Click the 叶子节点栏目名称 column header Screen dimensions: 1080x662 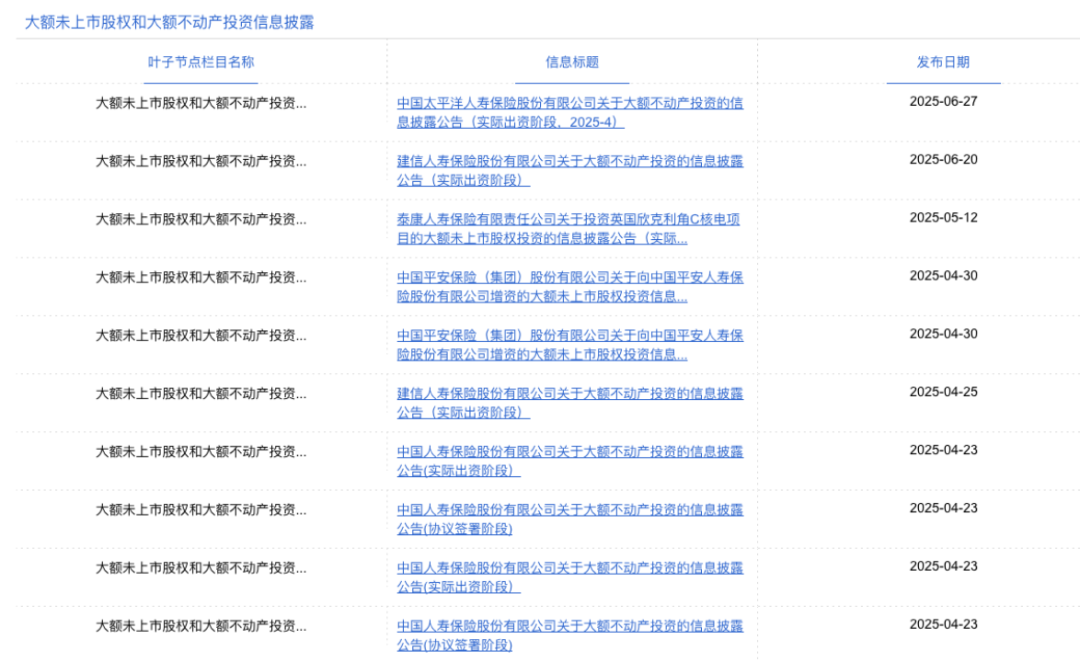[201, 62]
